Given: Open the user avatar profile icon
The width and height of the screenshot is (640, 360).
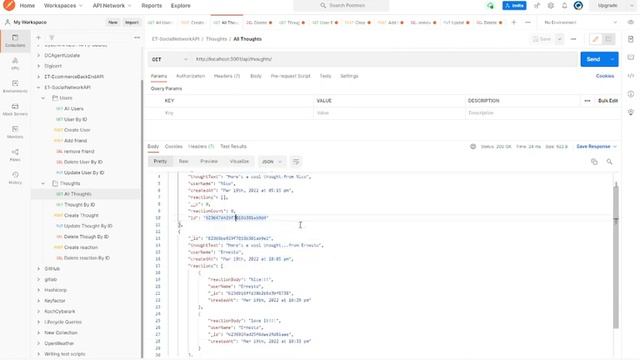Looking at the screenshot, I should tap(578, 6).
